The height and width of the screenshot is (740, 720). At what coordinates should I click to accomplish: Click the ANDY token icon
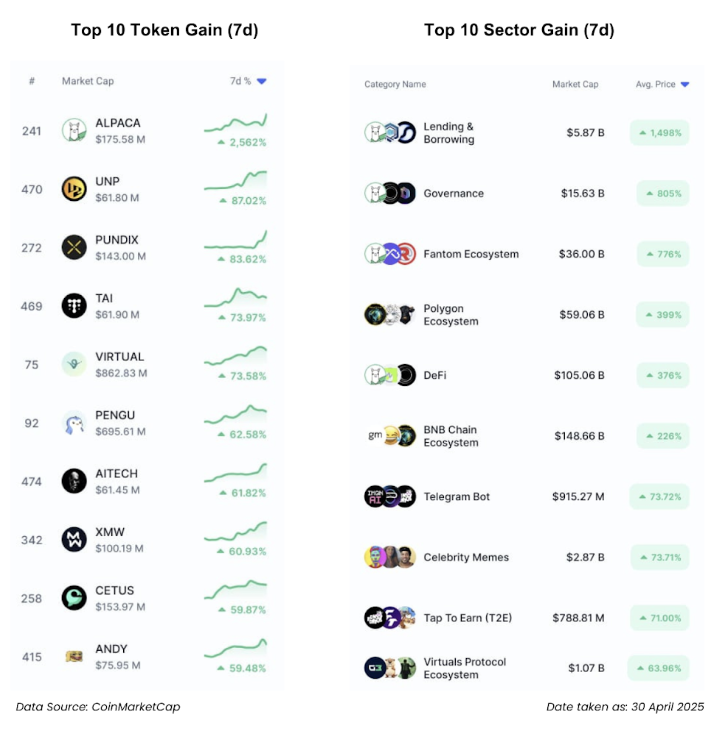[x=74, y=656]
